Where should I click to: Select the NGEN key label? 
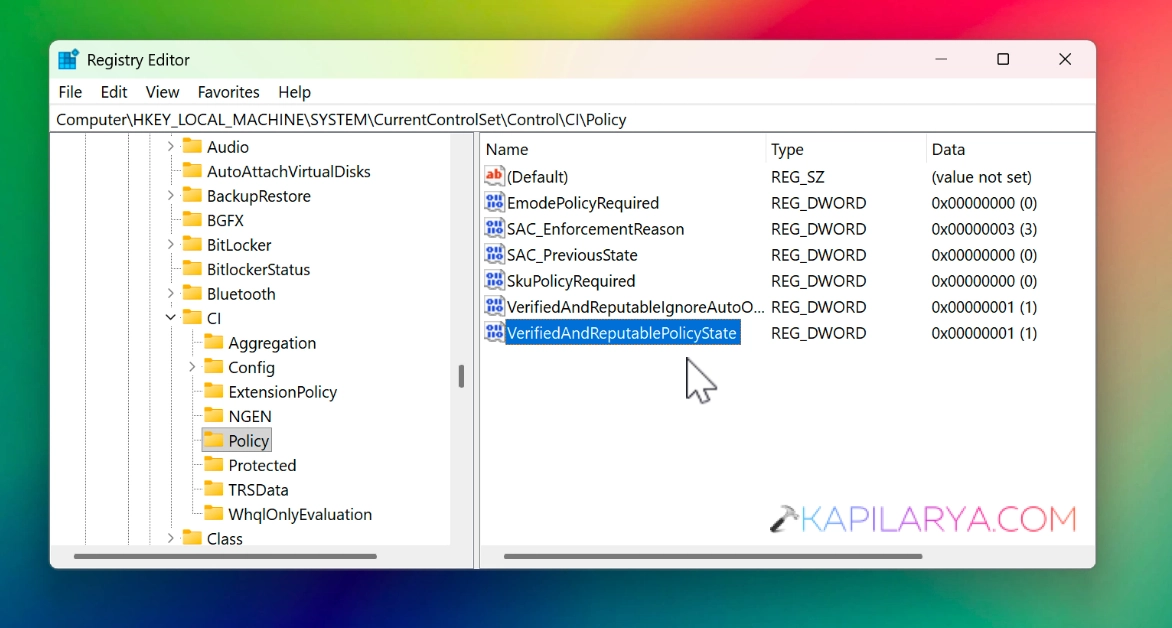pyautogui.click(x=250, y=416)
